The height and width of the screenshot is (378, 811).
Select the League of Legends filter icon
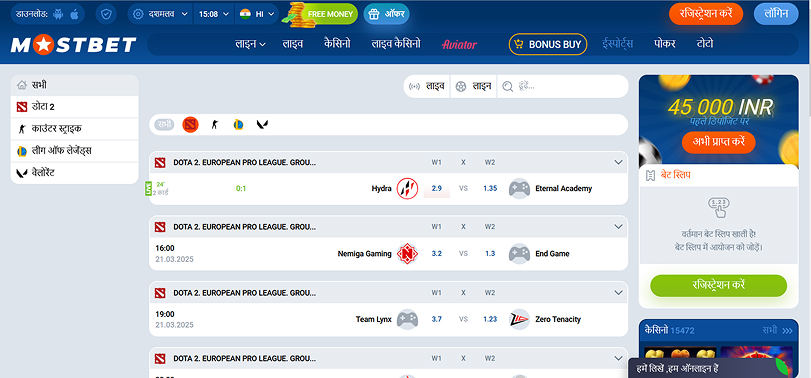click(x=238, y=125)
